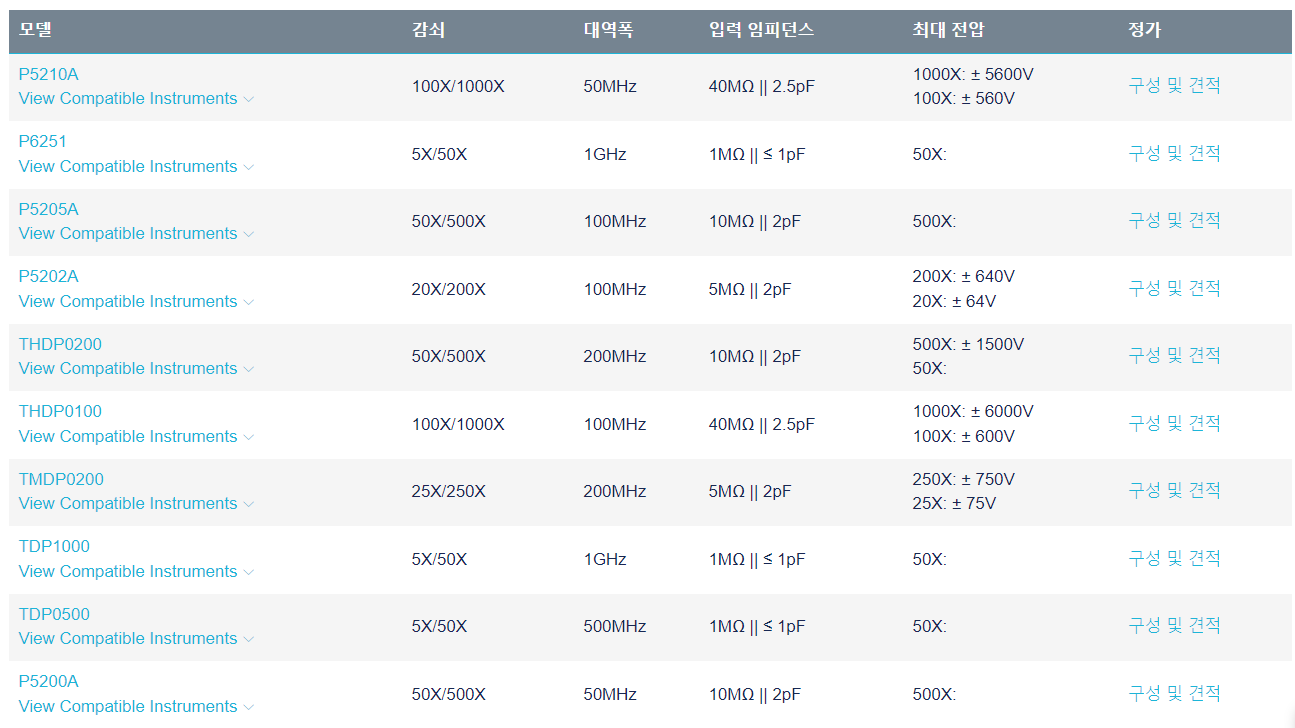
Task: Click the 대역폭 column header
Action: point(609,30)
